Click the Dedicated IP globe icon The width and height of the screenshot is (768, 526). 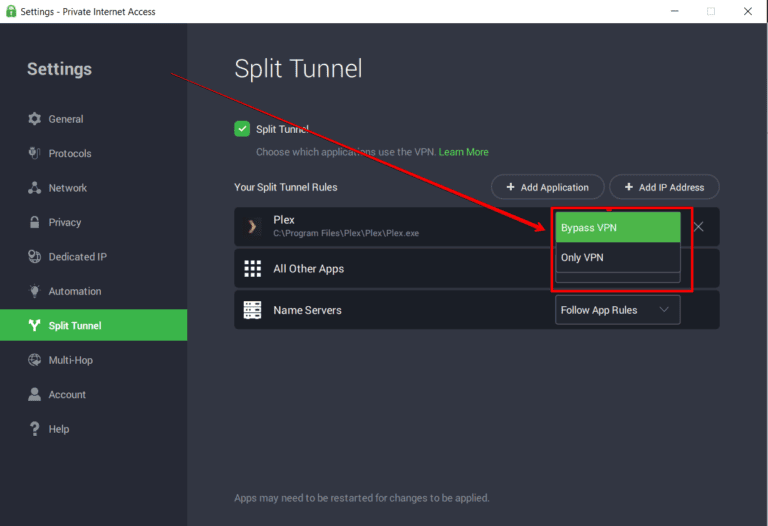pos(34,257)
